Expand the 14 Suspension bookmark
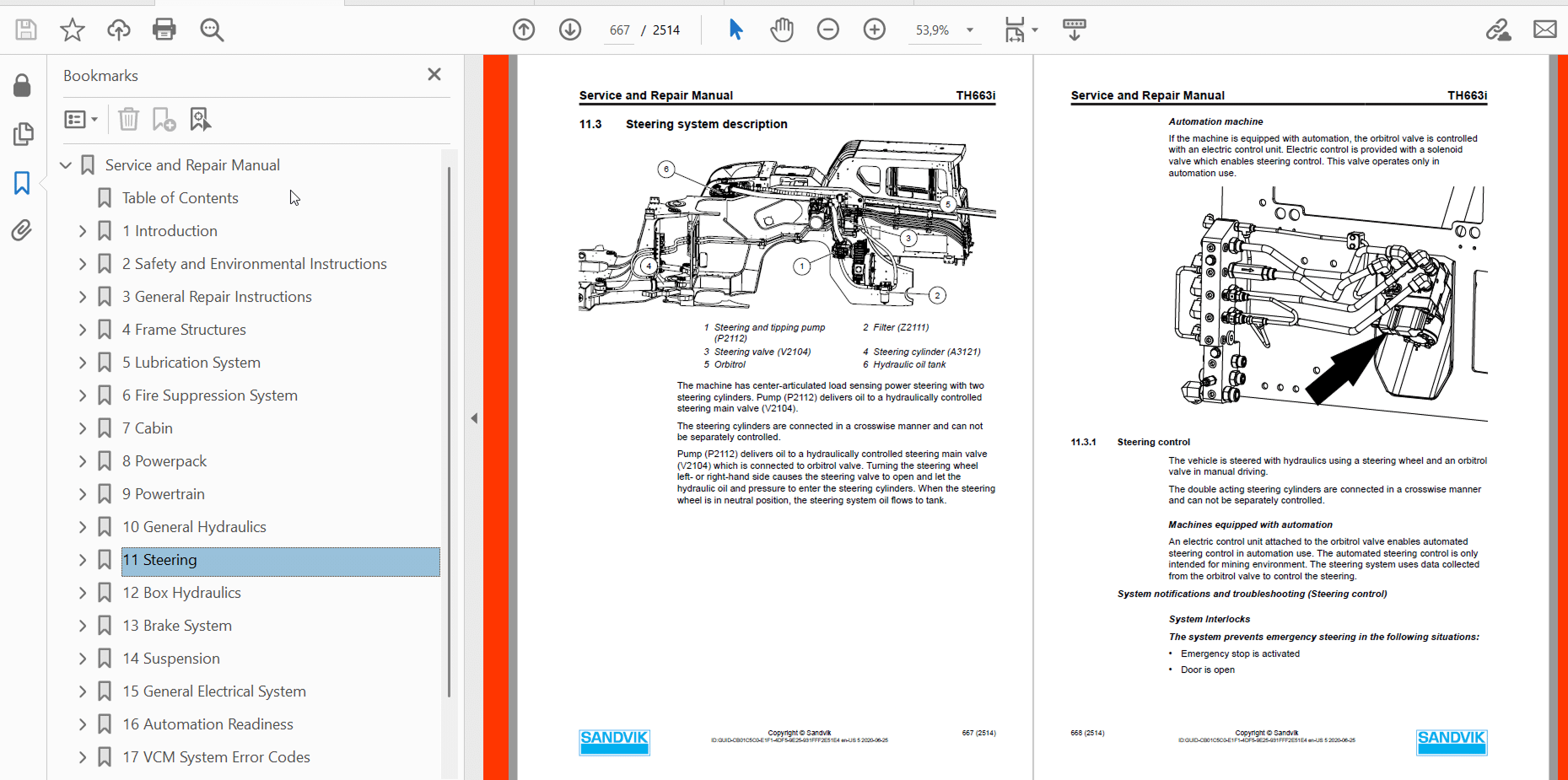The width and height of the screenshot is (1568, 780). tap(83, 659)
